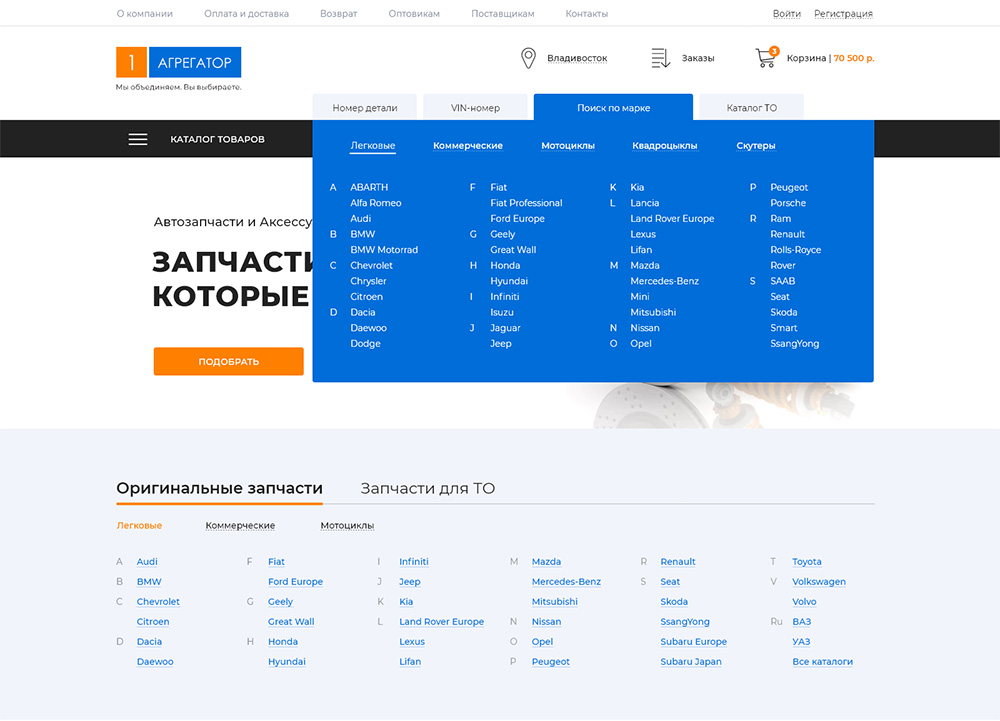Open the УАЗ catalog link
This screenshot has height=721, width=1000.
801,642
